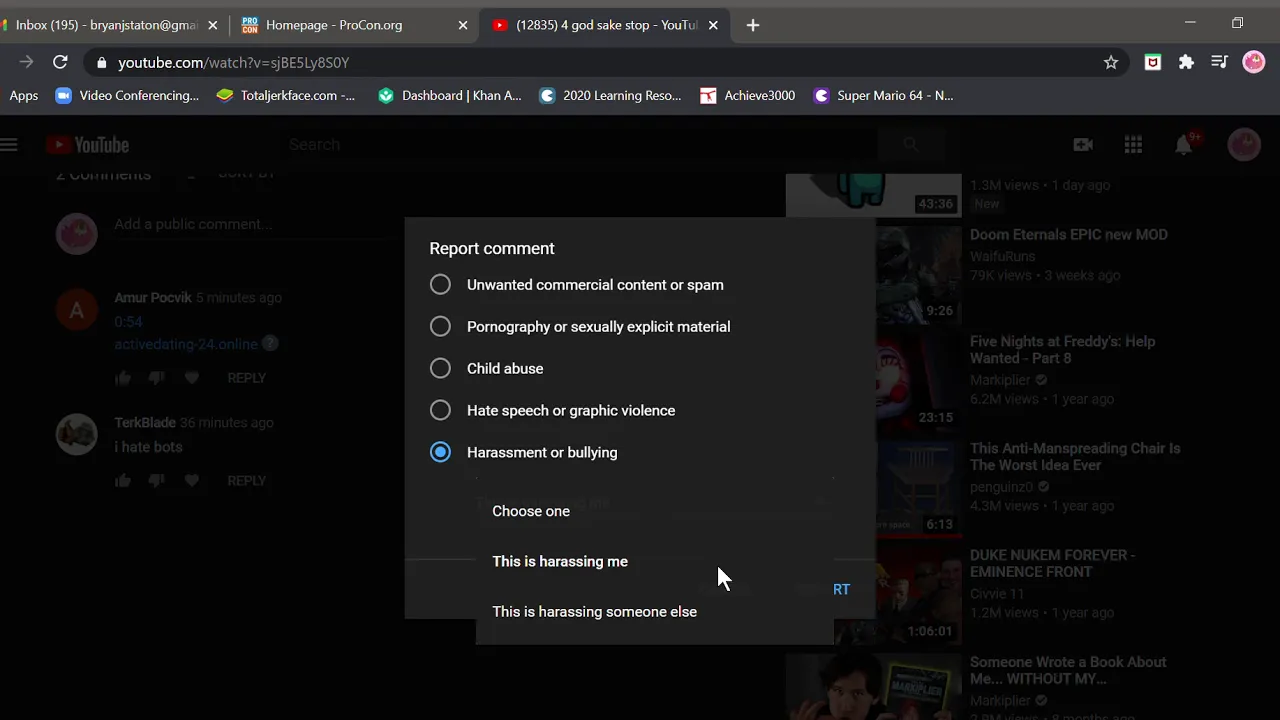
Task: Click the YouTube search magnifier button
Action: pyautogui.click(x=910, y=145)
